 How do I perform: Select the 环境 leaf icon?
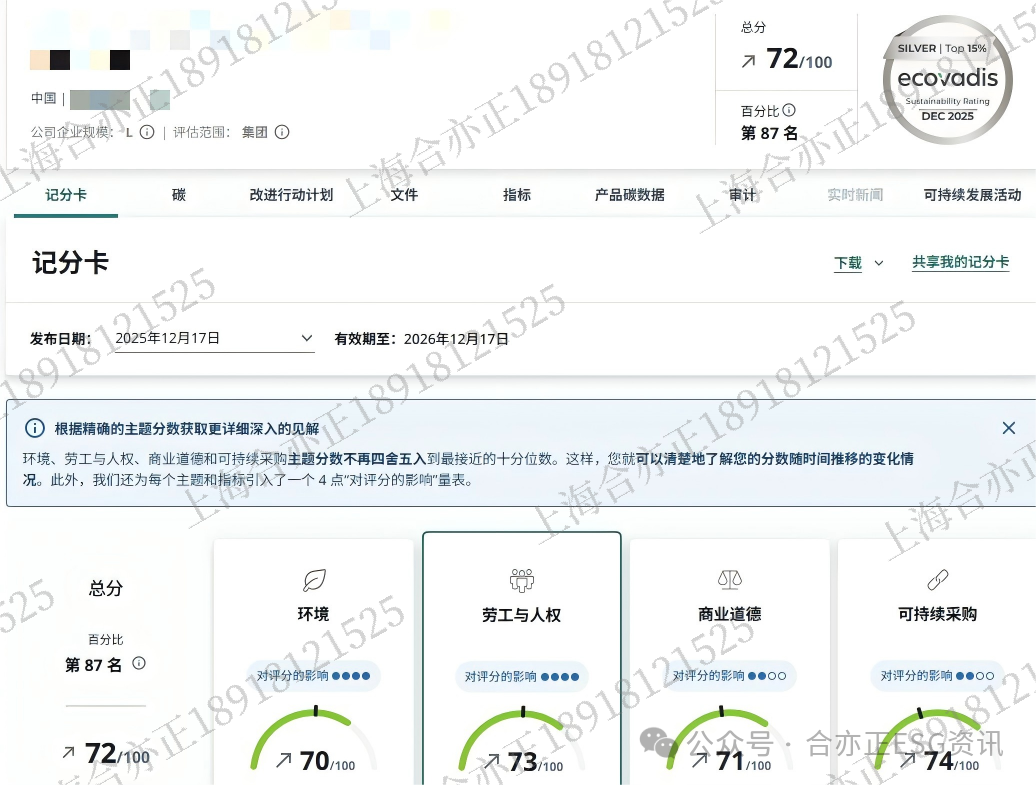313,579
